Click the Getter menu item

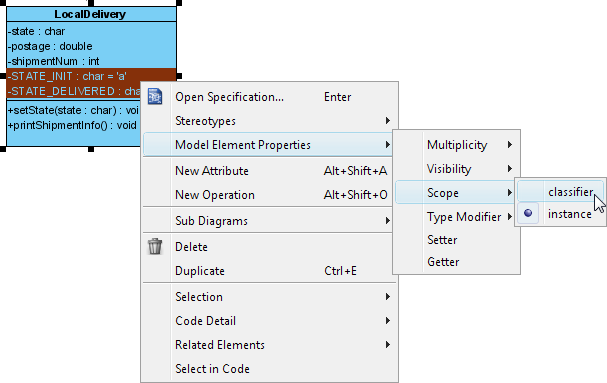(456, 262)
